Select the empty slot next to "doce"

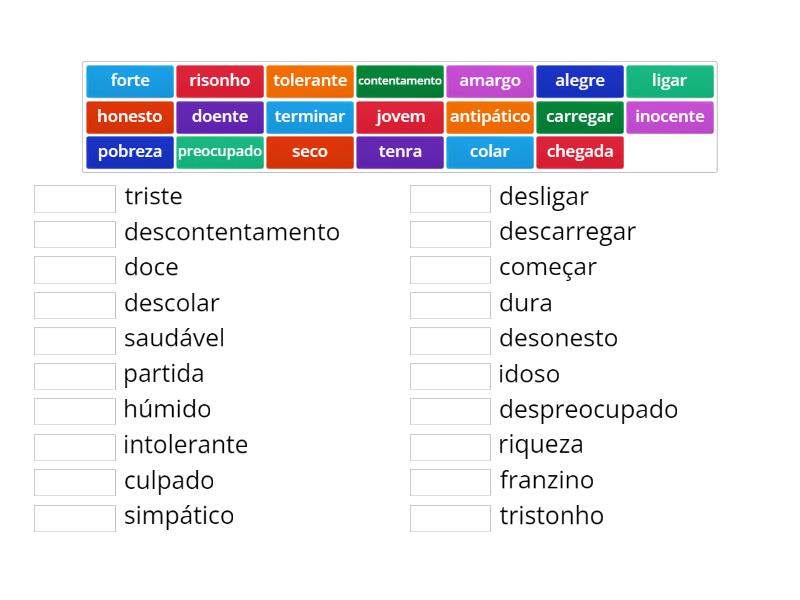click(75, 269)
